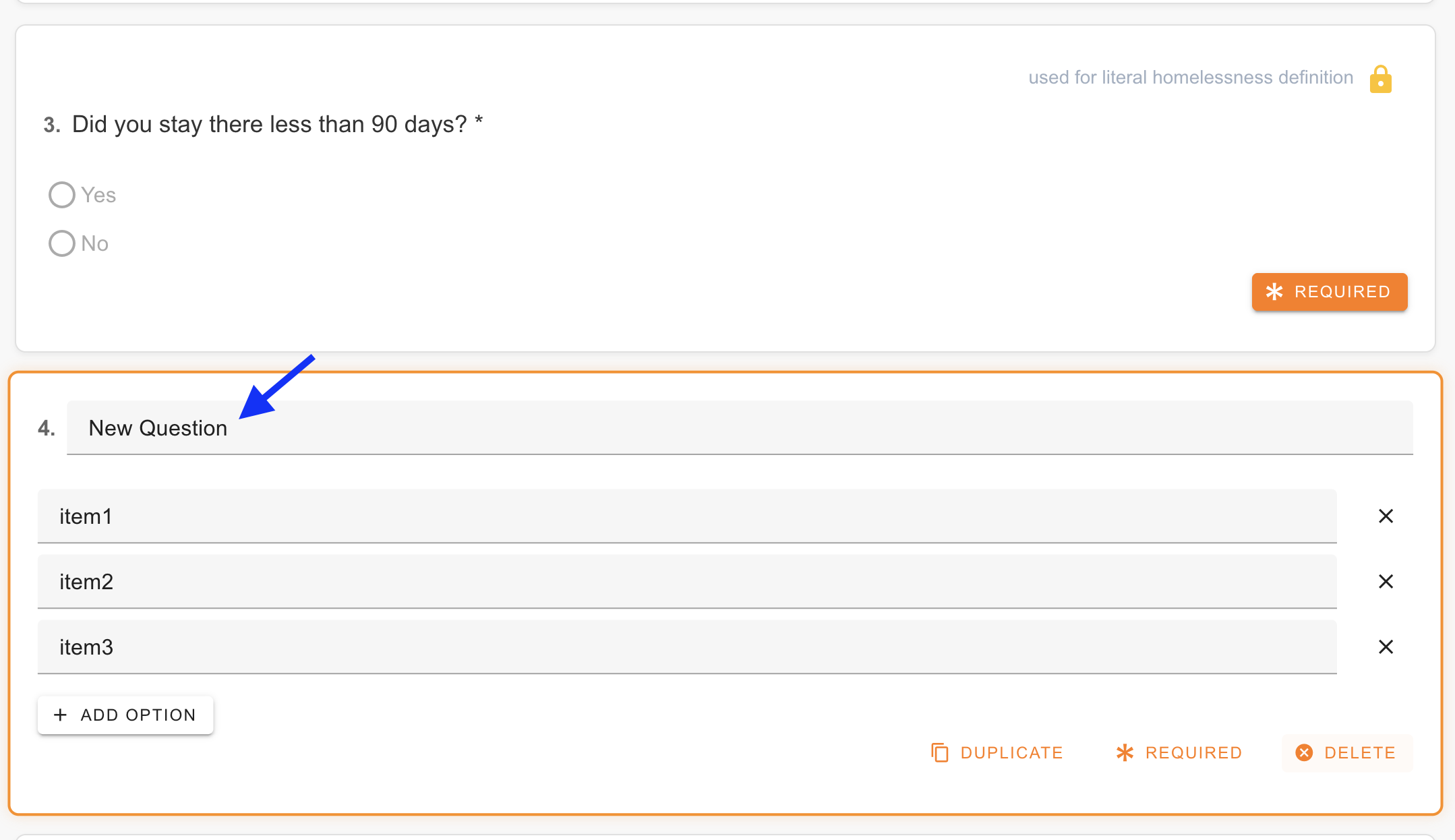
Task: Remove item3 with its X icon
Action: (x=1386, y=647)
